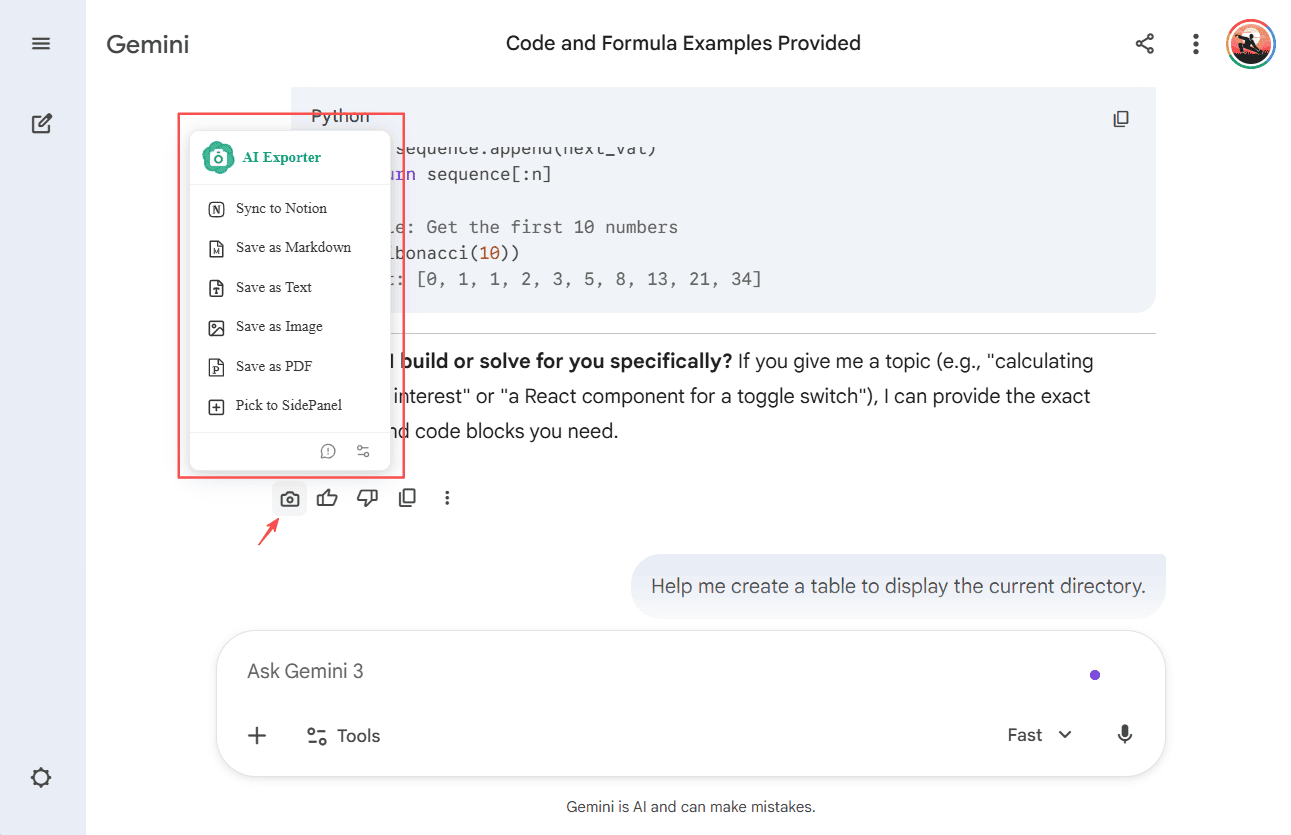Select Sync to Notion
Image resolution: width=1291 pixels, height=835 pixels.
click(283, 208)
